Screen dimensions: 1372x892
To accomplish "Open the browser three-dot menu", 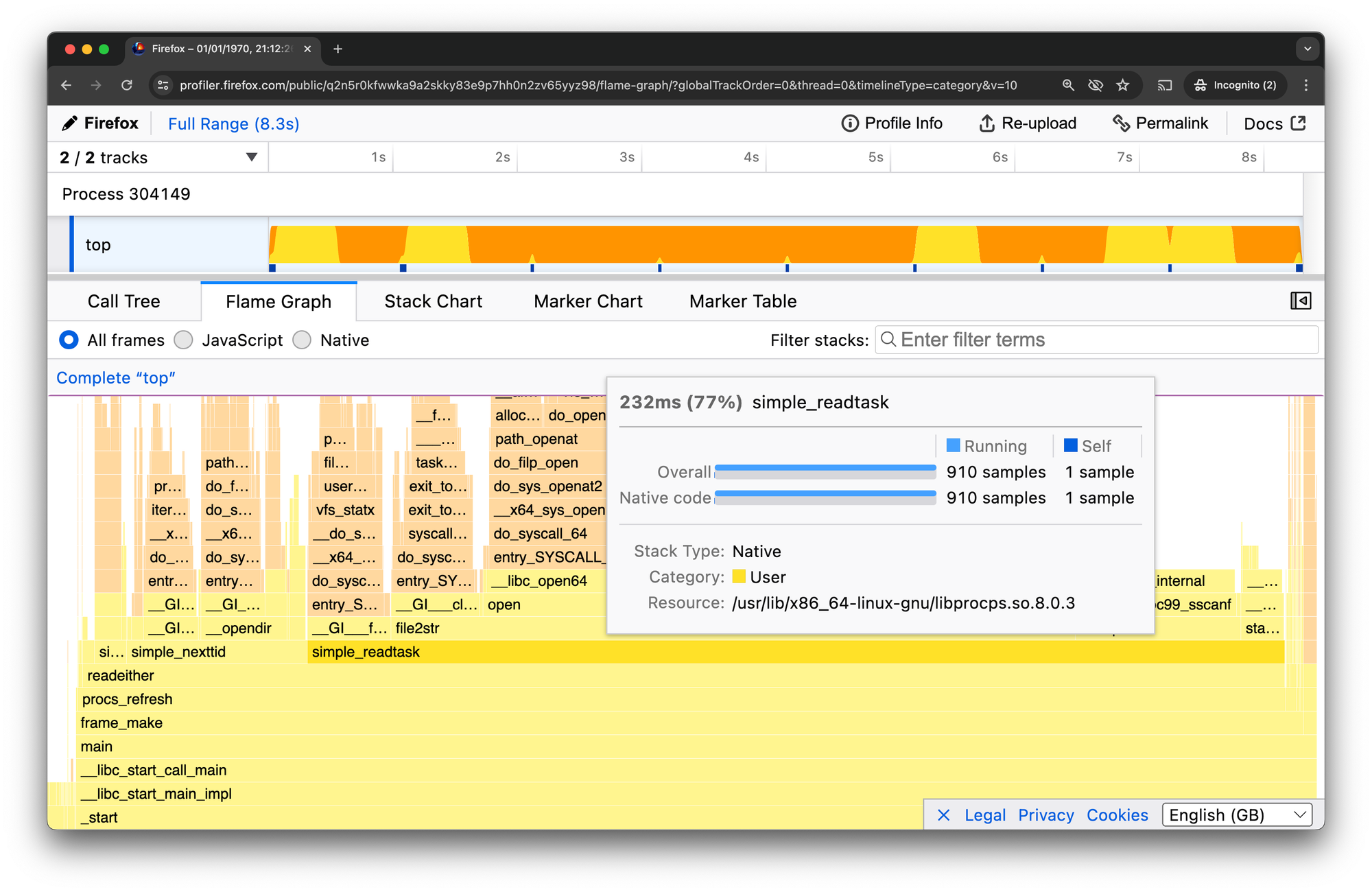I will click(1306, 85).
